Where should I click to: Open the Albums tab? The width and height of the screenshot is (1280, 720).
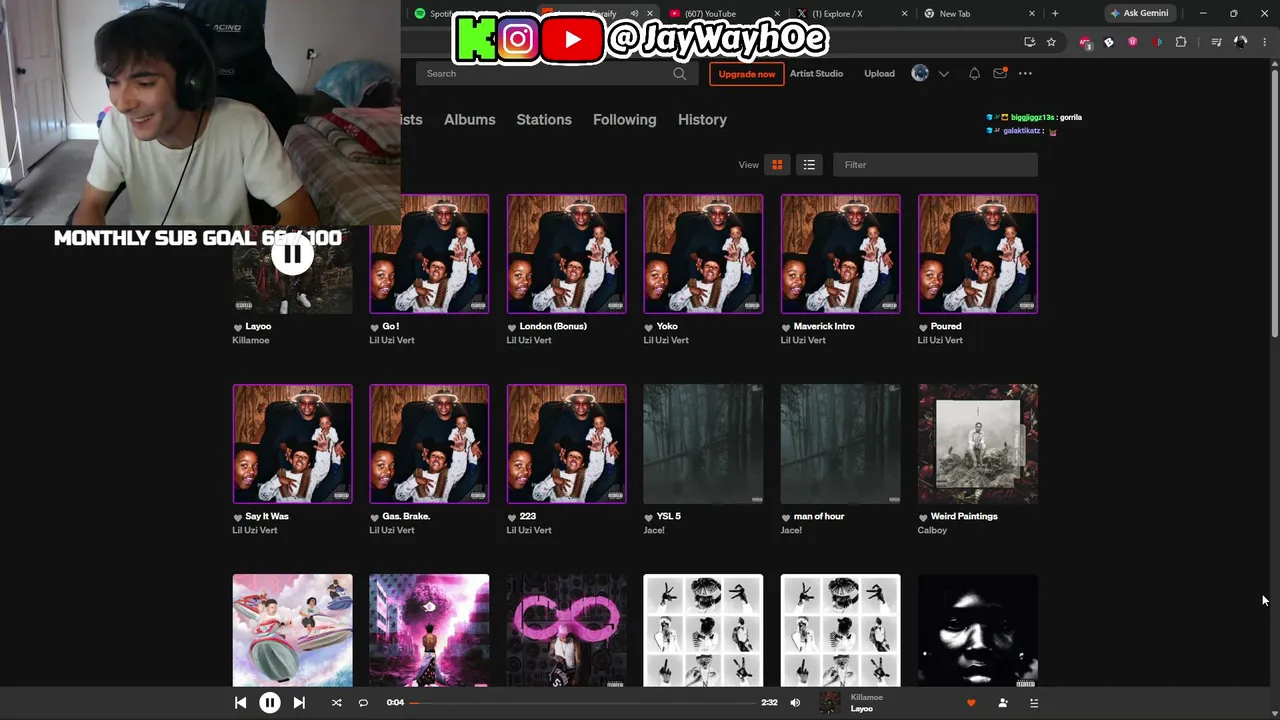(469, 119)
